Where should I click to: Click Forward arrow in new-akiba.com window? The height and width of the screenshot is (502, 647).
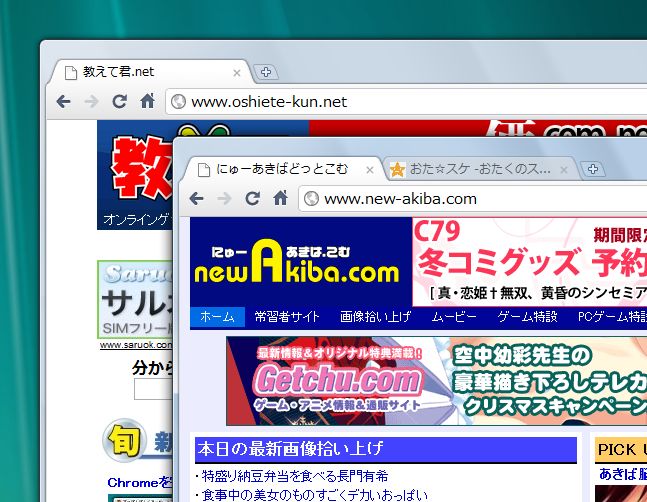[x=224, y=199]
